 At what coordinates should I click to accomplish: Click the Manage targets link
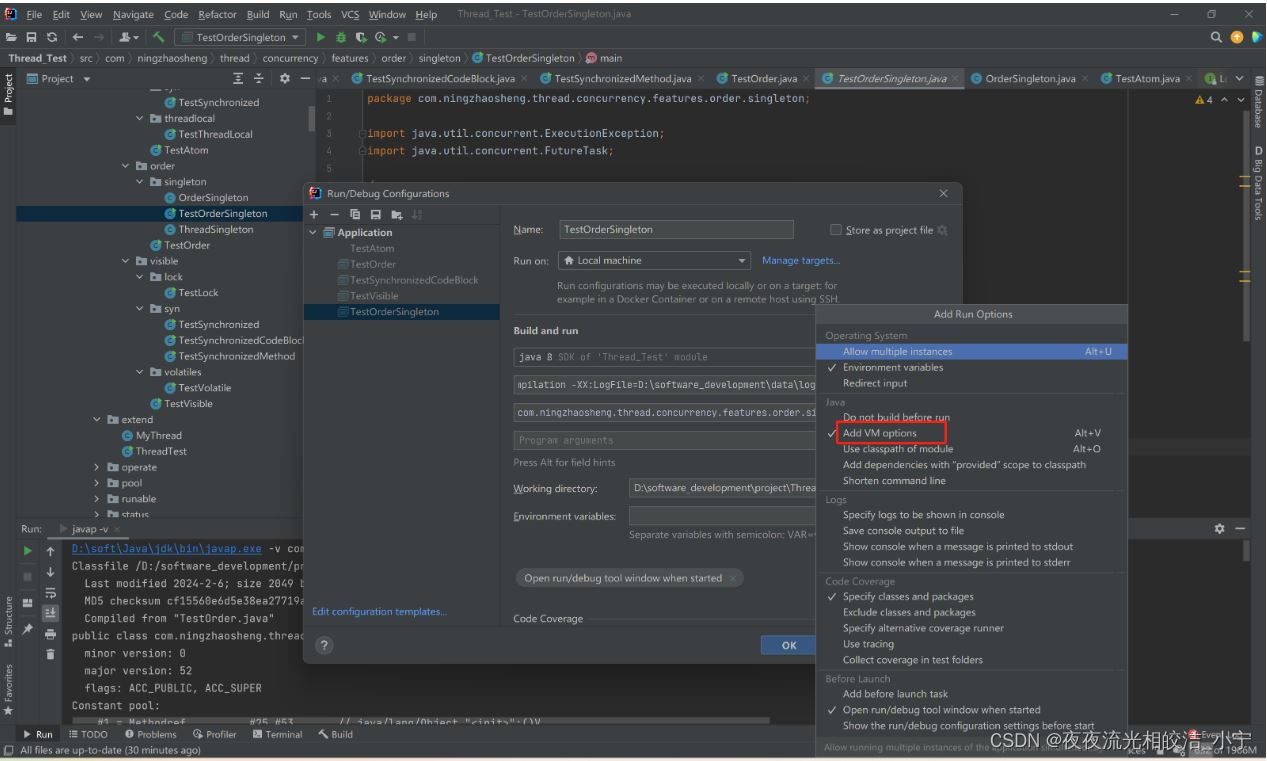[x=800, y=261]
